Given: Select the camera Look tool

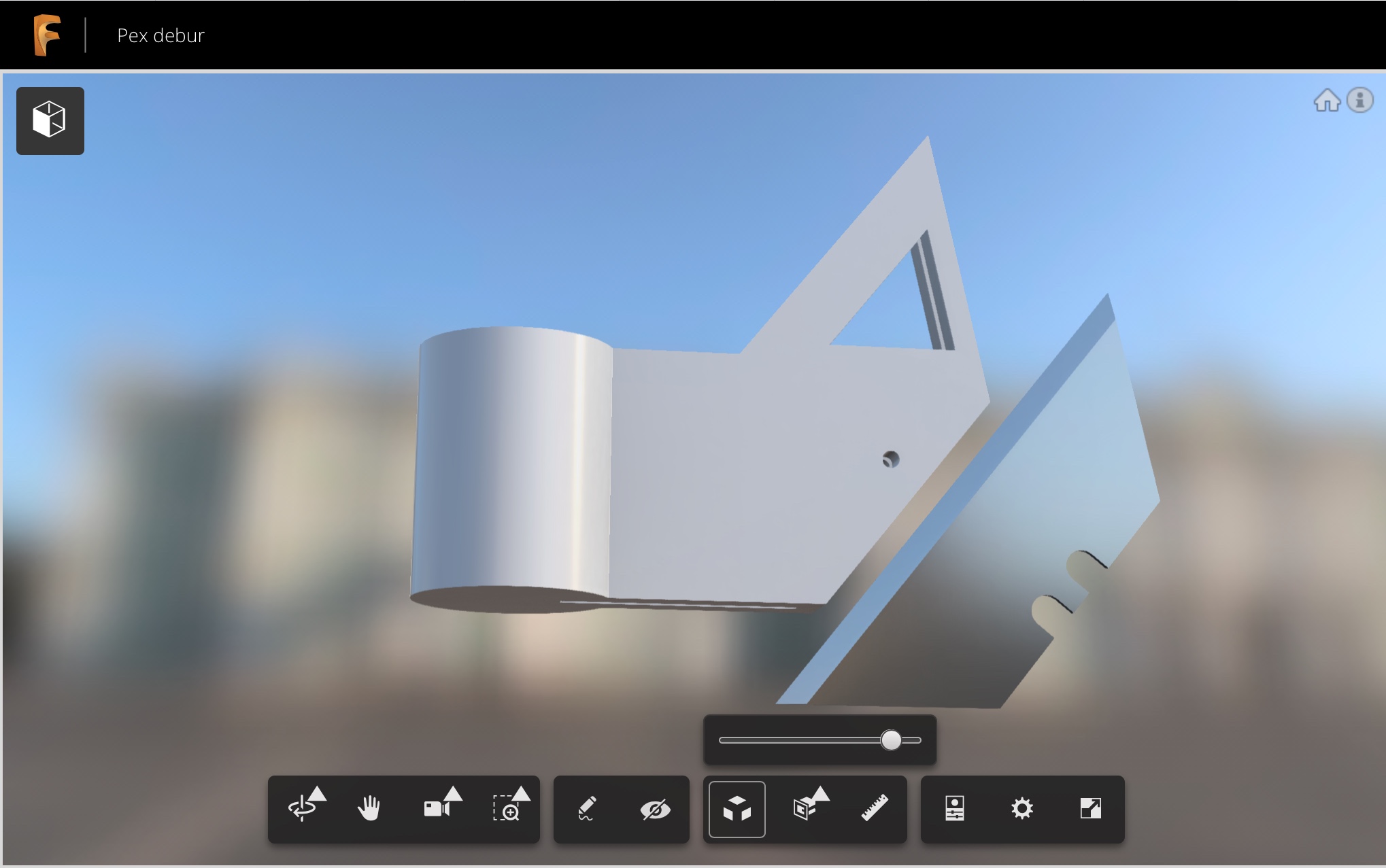Looking at the screenshot, I should (437, 811).
